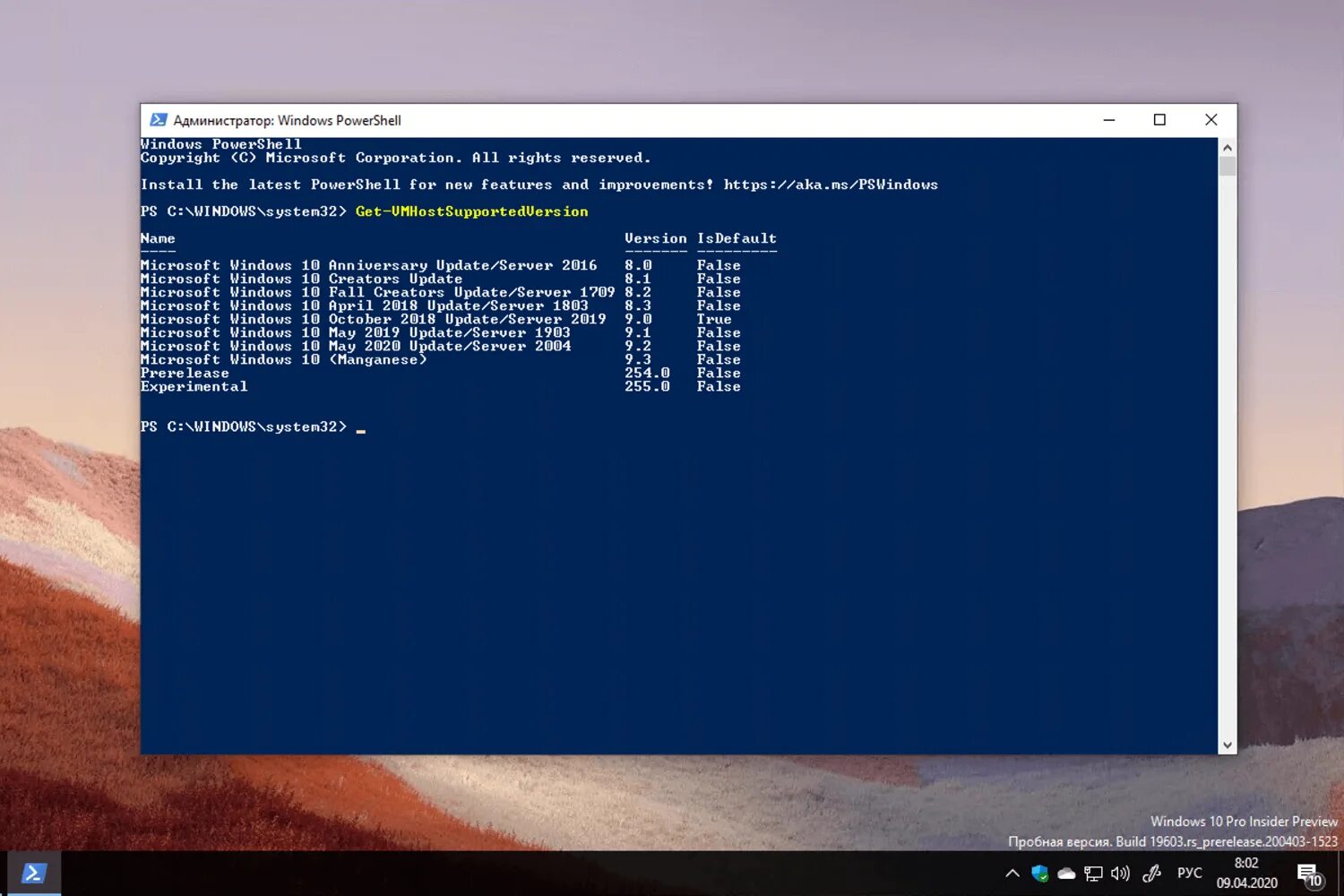Click the October 2018 Update/Server 2019 row
The height and width of the screenshot is (896, 1344).
tap(441, 319)
